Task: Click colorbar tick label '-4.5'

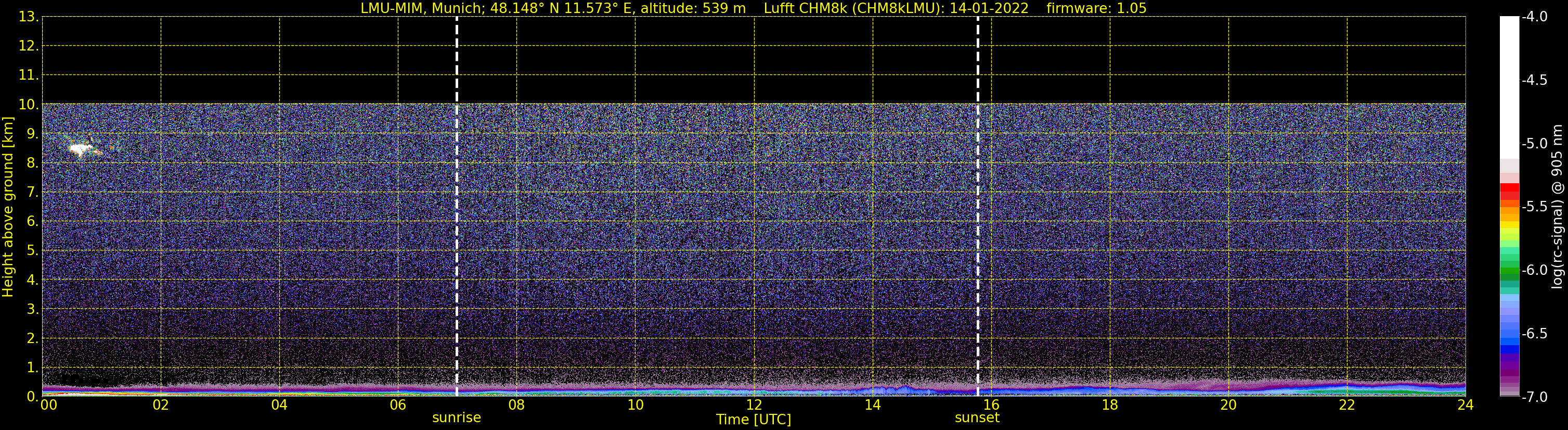Action: pos(1534,80)
